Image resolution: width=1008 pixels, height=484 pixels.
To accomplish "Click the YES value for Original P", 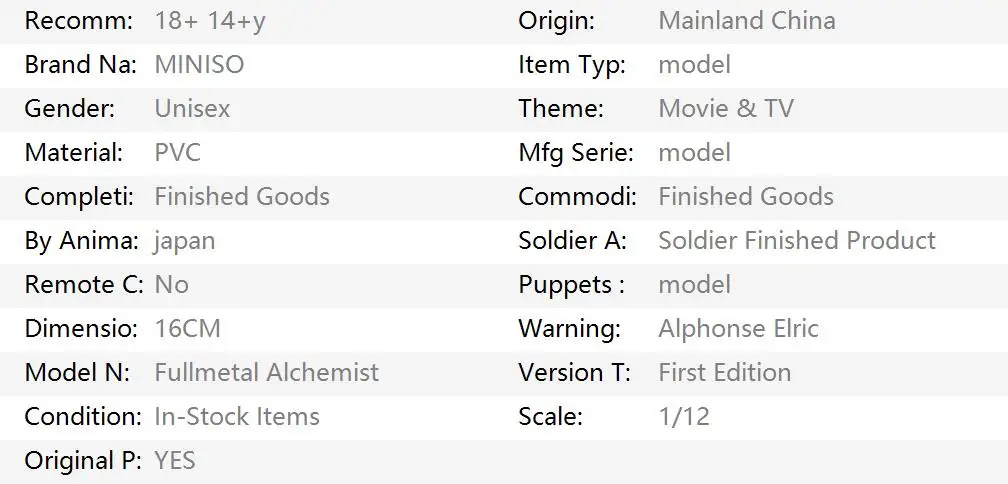I will pos(175,461).
